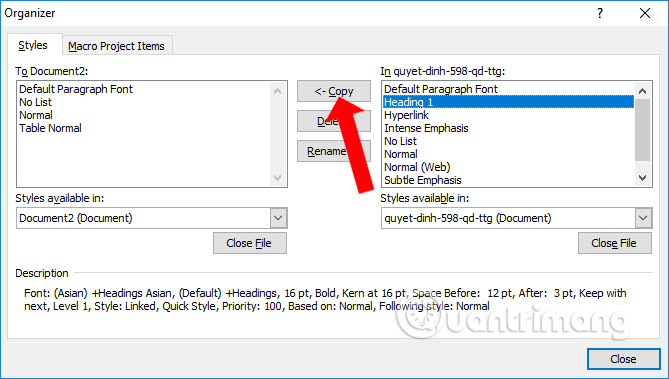
Task: Click the Help question mark icon
Action: [600, 13]
